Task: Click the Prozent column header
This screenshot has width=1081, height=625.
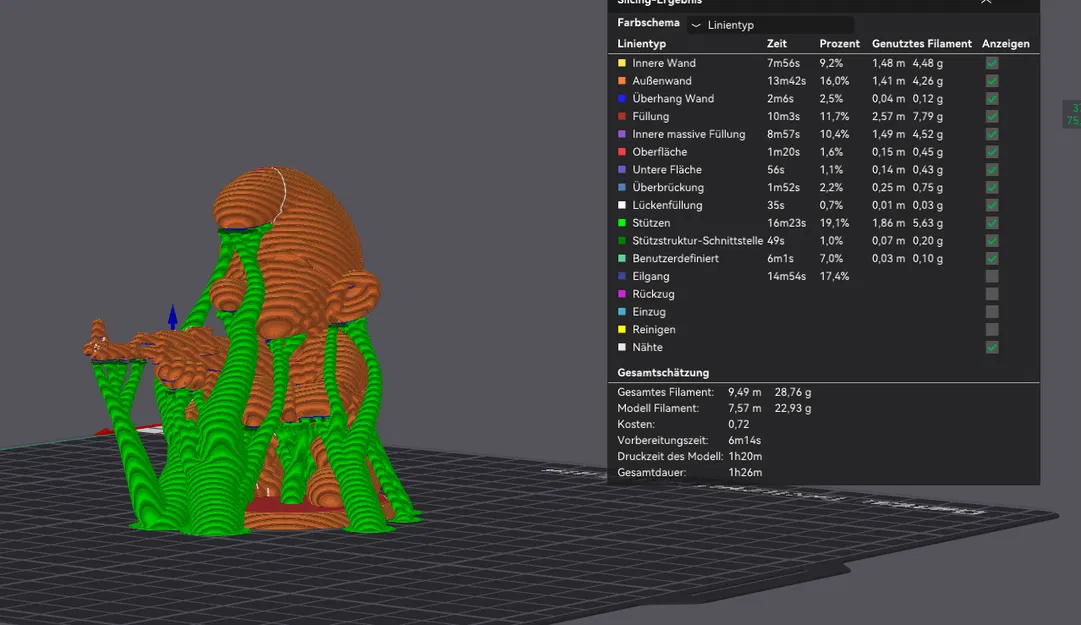Action: [x=839, y=43]
